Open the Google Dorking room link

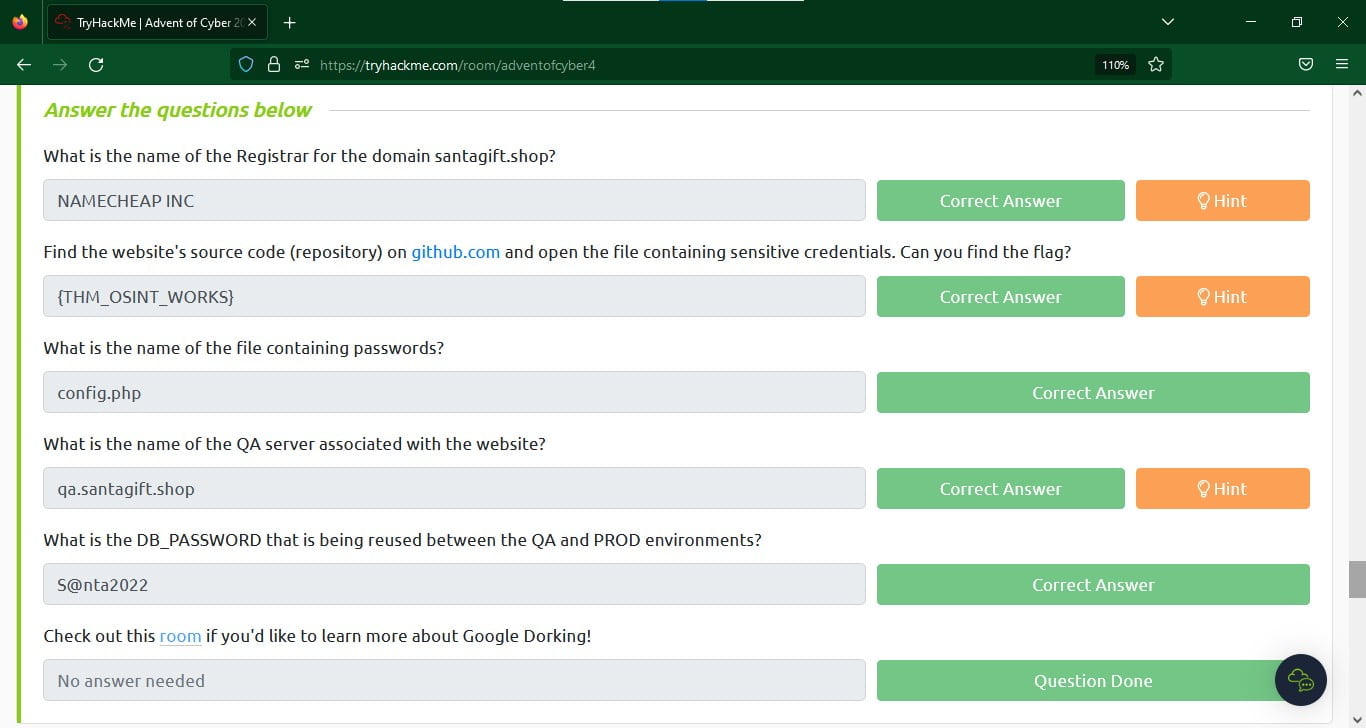point(180,636)
